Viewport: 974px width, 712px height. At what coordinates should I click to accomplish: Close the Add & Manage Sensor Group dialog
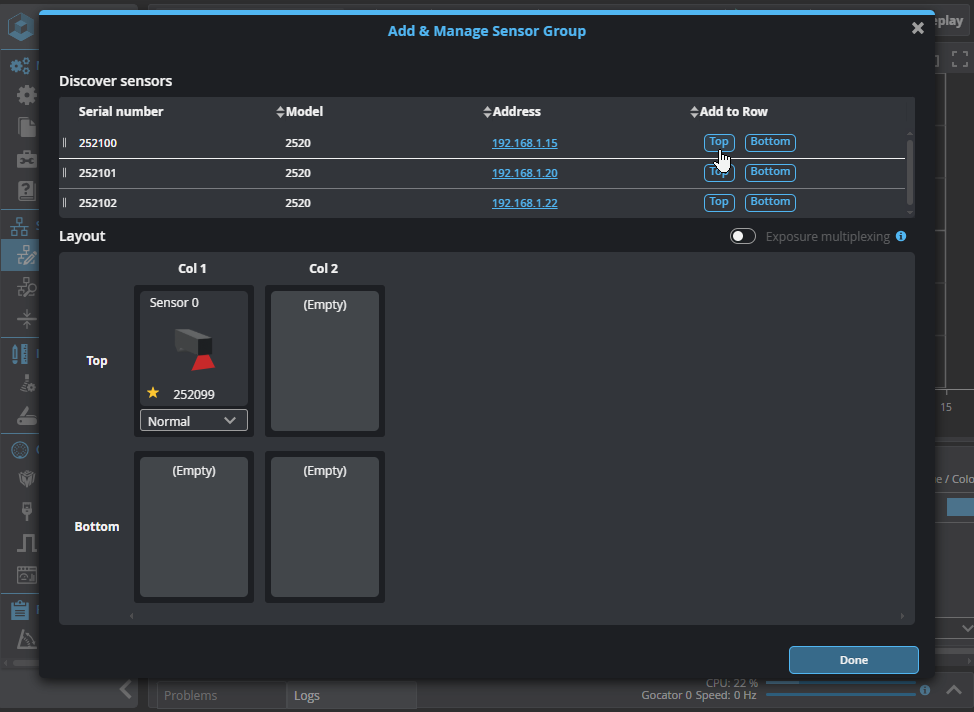pyautogui.click(x=917, y=28)
